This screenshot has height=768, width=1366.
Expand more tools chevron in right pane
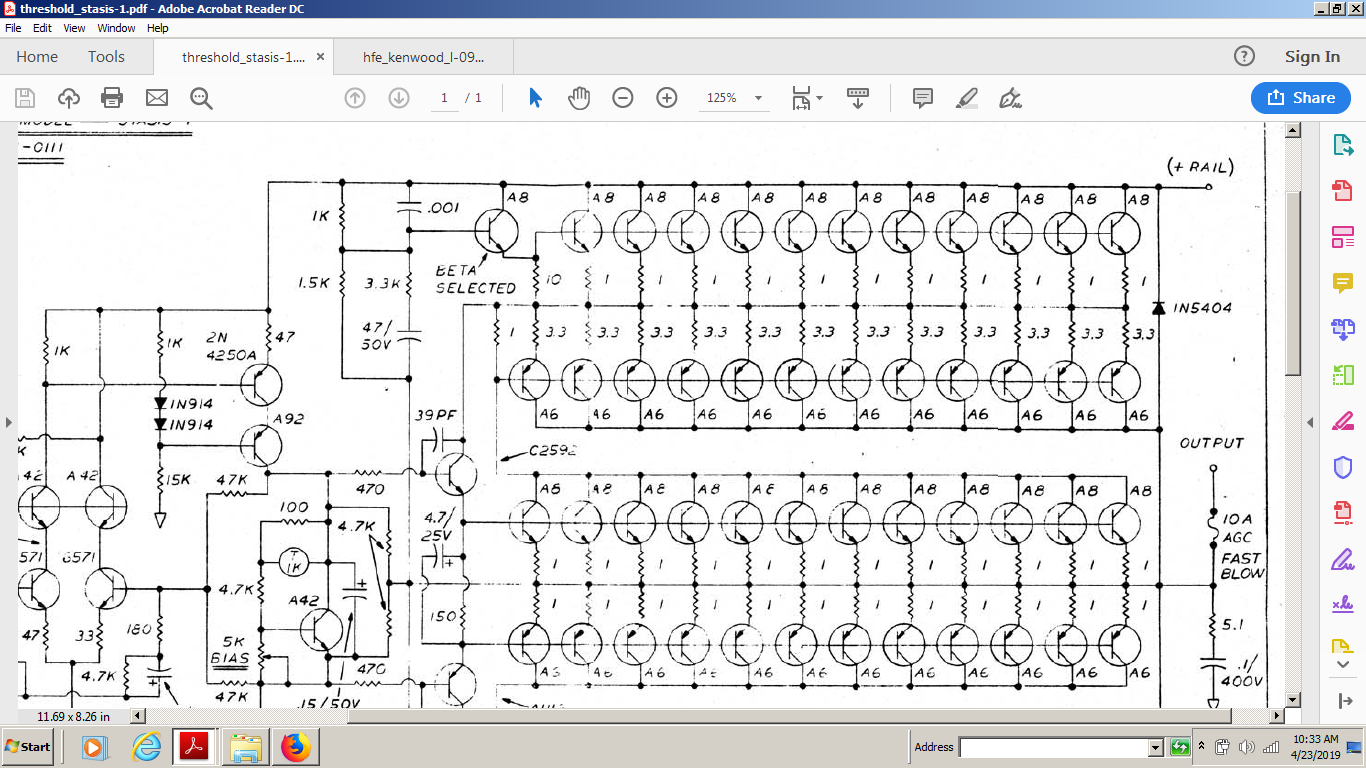click(x=1342, y=665)
